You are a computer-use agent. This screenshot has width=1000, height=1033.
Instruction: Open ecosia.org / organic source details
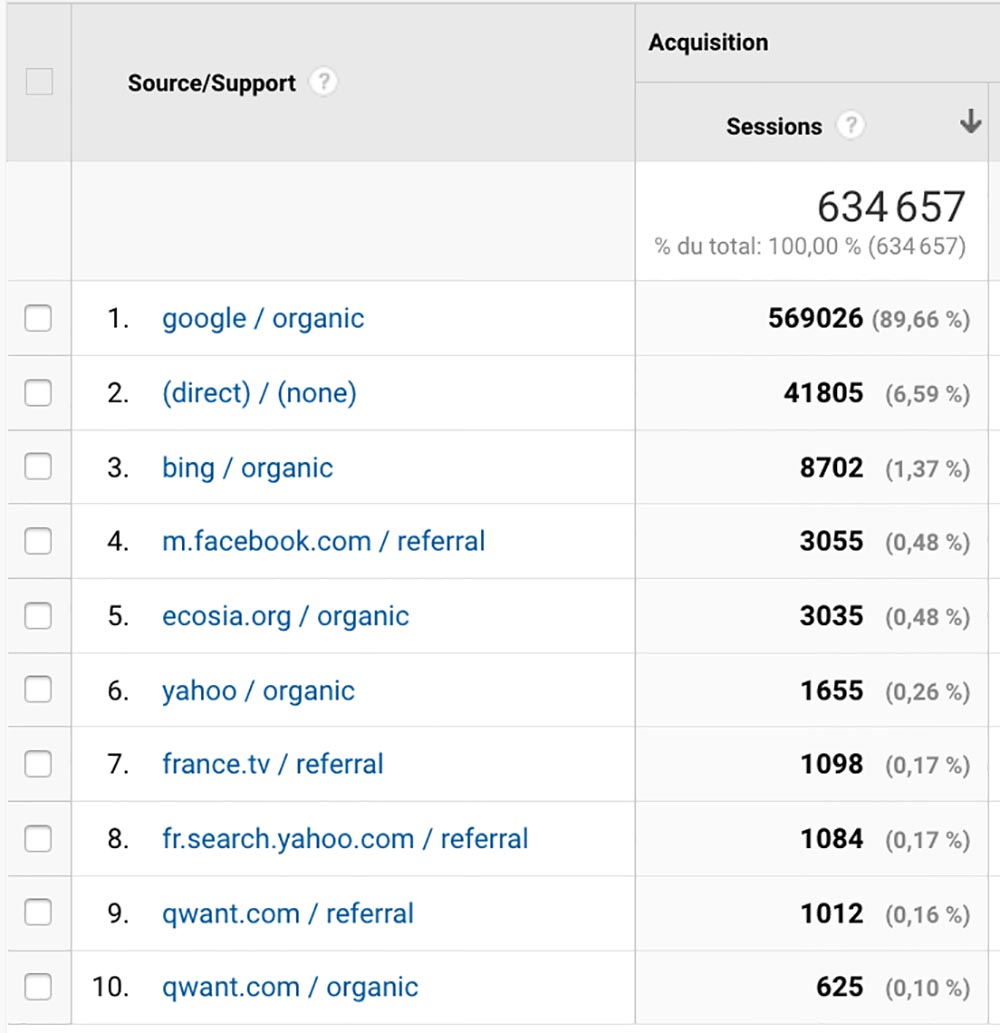[x=285, y=617]
